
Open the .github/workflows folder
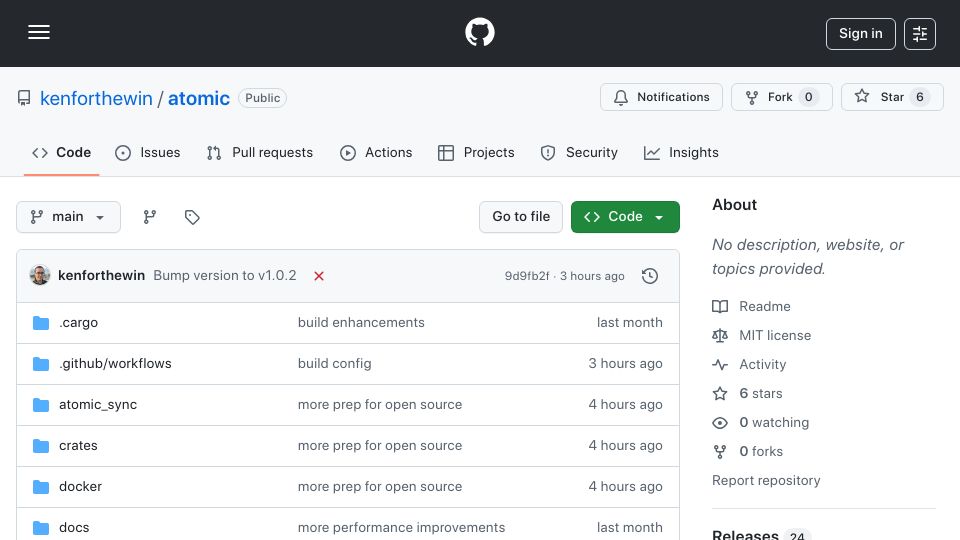coord(115,364)
